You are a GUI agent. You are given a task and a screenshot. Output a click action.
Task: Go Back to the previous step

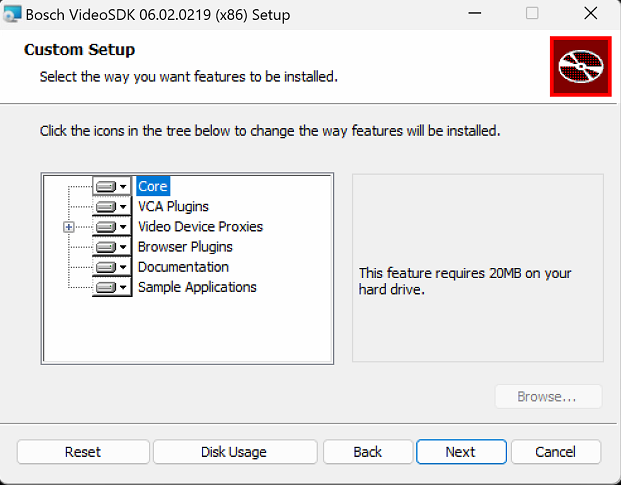tap(368, 452)
